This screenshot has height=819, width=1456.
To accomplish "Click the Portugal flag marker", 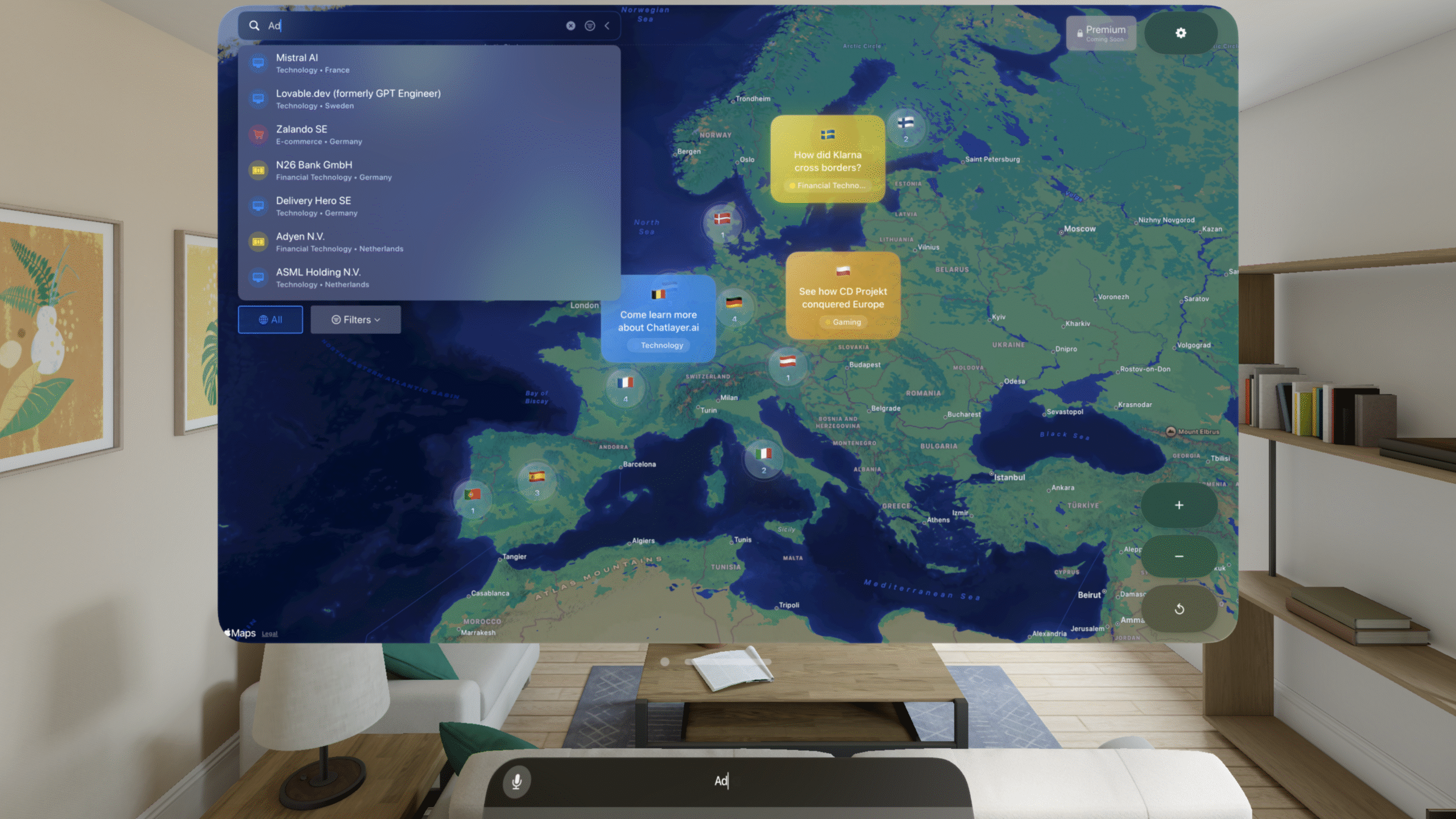I will click(x=473, y=499).
